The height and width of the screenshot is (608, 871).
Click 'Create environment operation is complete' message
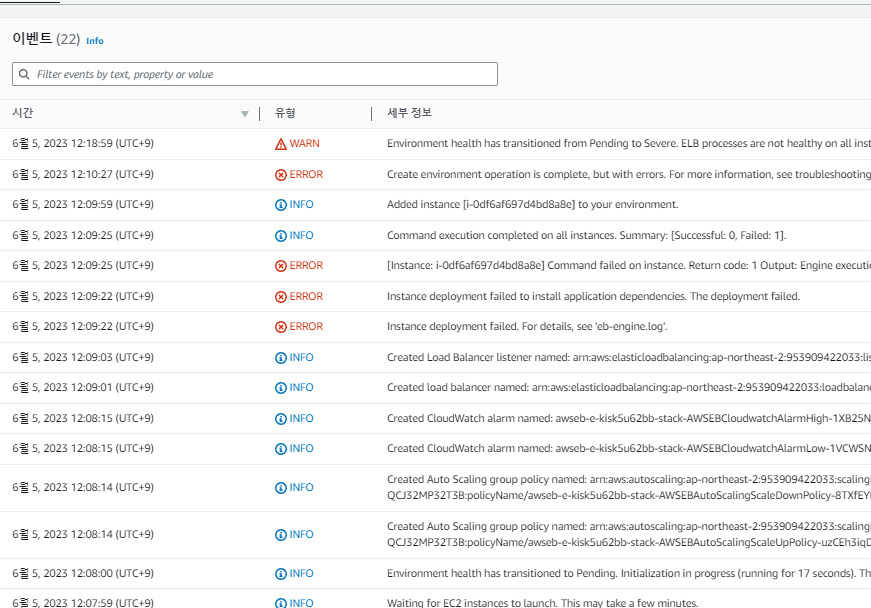629,174
